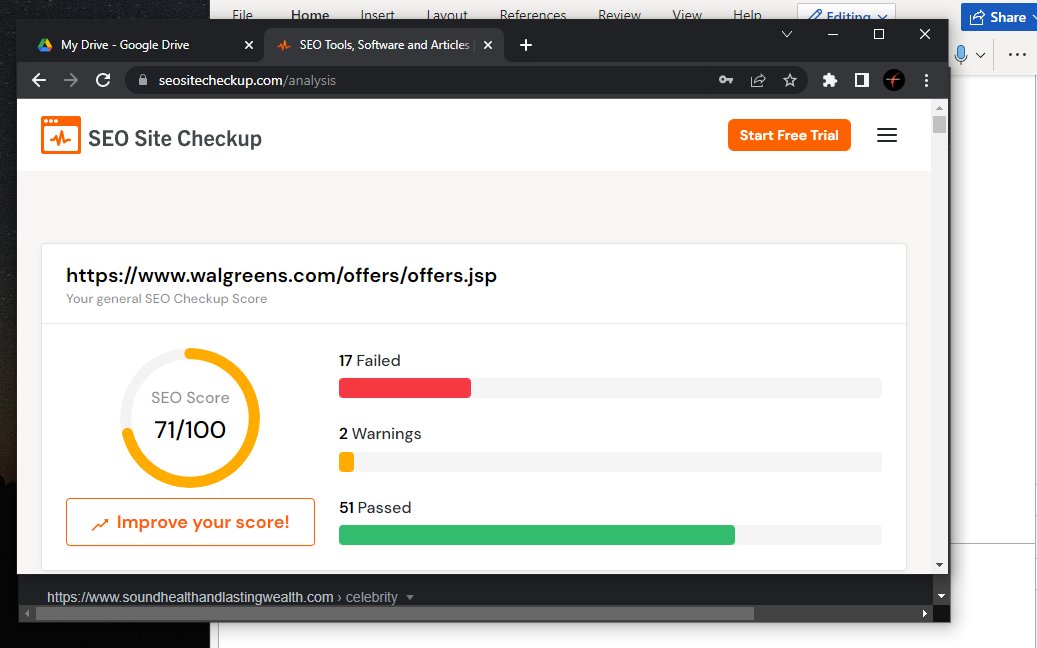
Task: Click 51 Passed label
Action: click(x=375, y=507)
